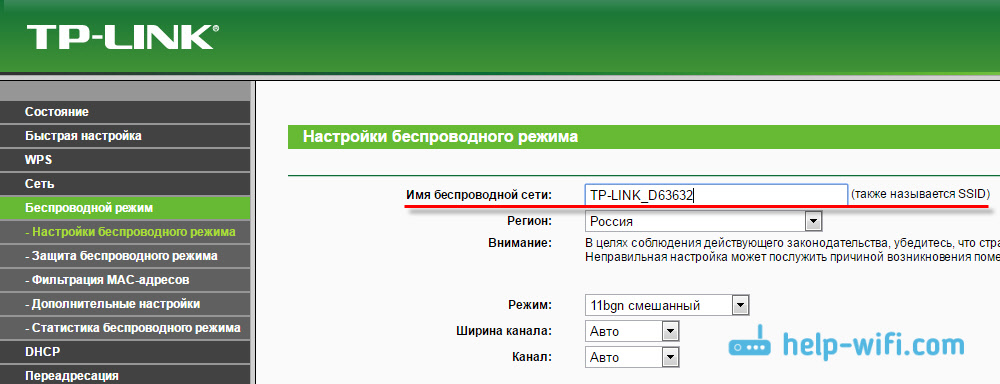The width and height of the screenshot is (1000, 384).
Task: Click the SSID field TP-LINK_D63632
Action: click(716, 195)
